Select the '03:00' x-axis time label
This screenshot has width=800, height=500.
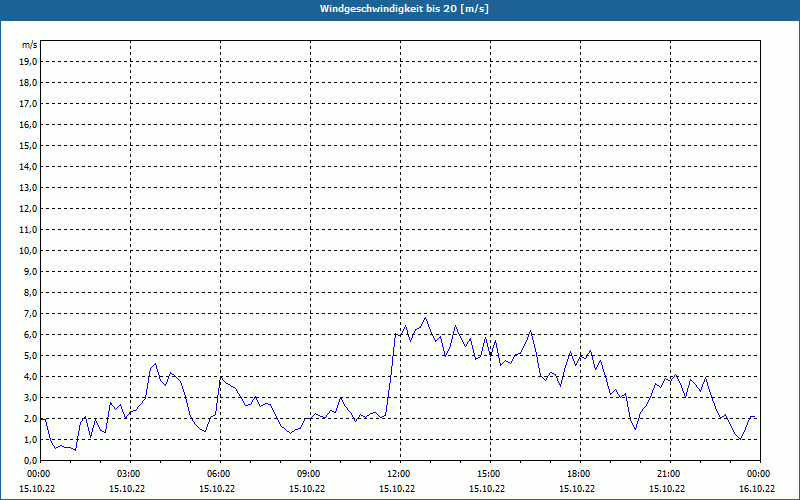click(129, 474)
